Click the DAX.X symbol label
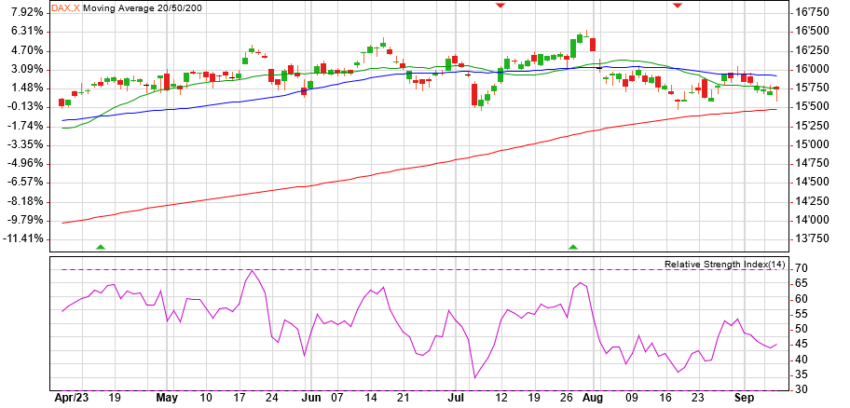 coord(66,9)
